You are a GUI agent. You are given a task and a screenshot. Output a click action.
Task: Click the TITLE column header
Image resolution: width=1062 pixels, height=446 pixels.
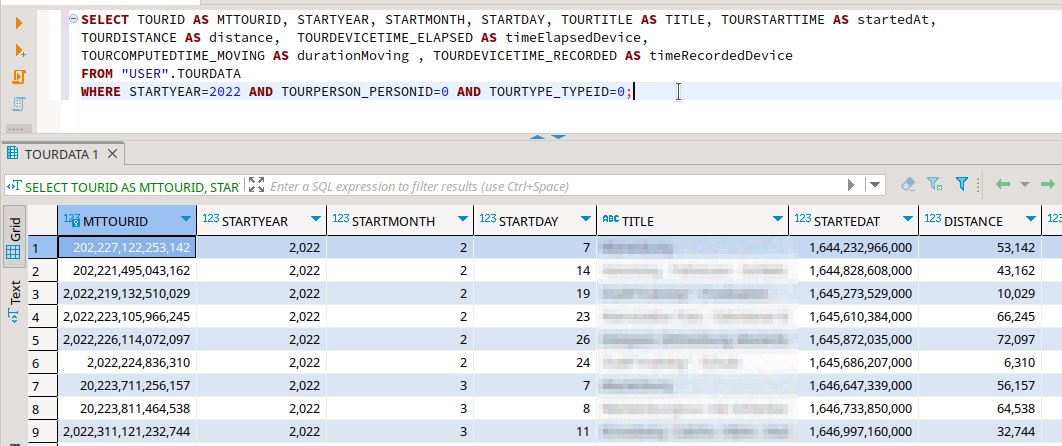(x=693, y=221)
